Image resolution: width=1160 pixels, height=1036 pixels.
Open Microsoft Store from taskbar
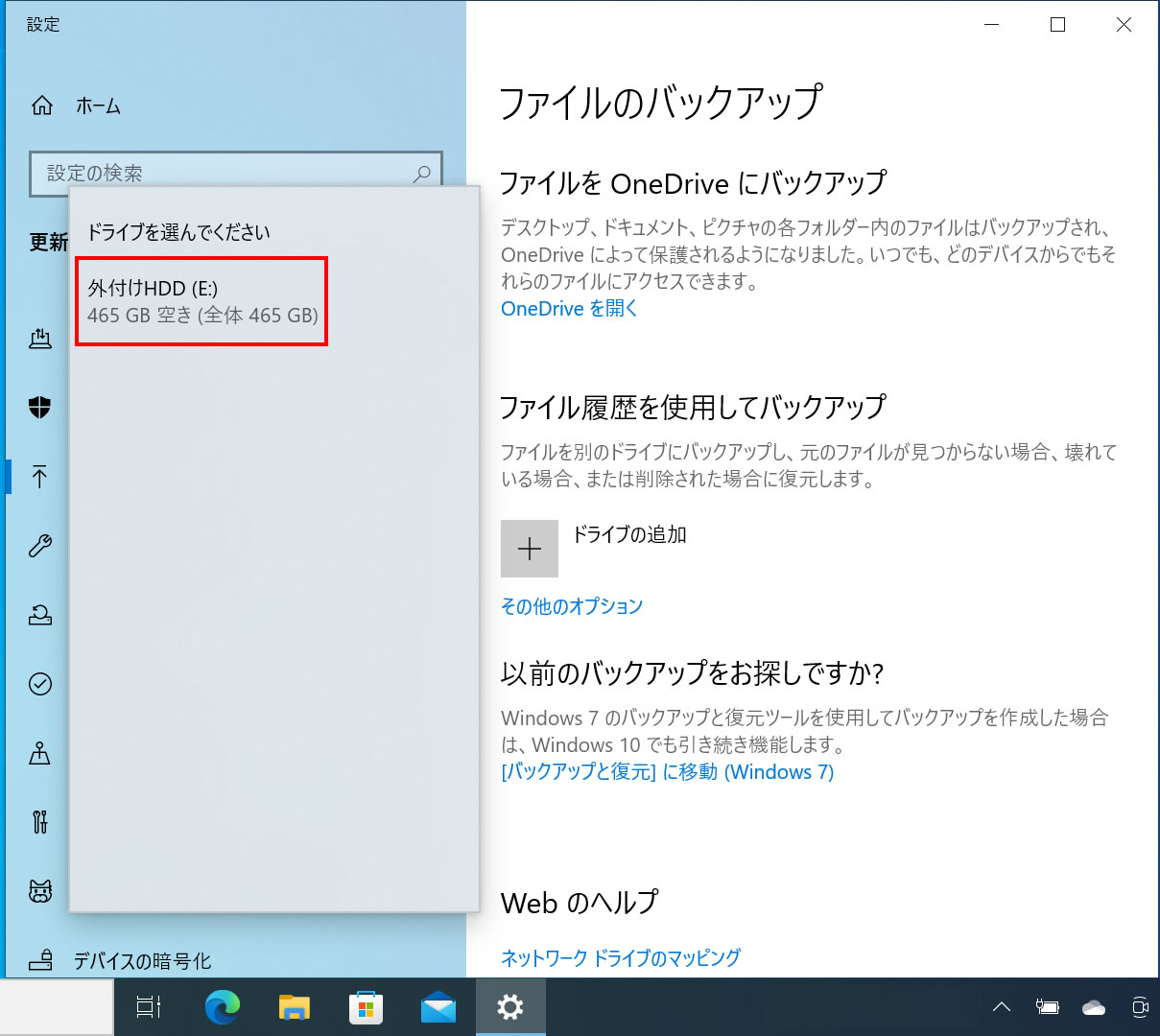point(366,1007)
